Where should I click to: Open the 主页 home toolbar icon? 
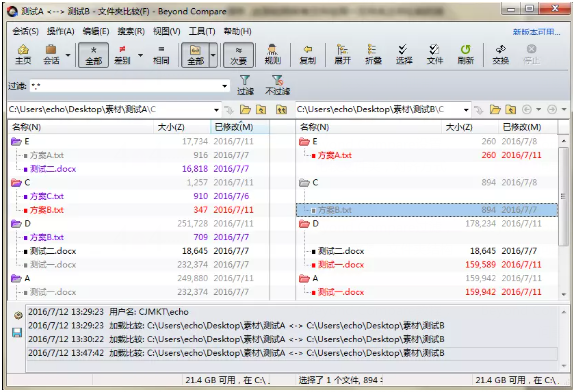point(23,54)
